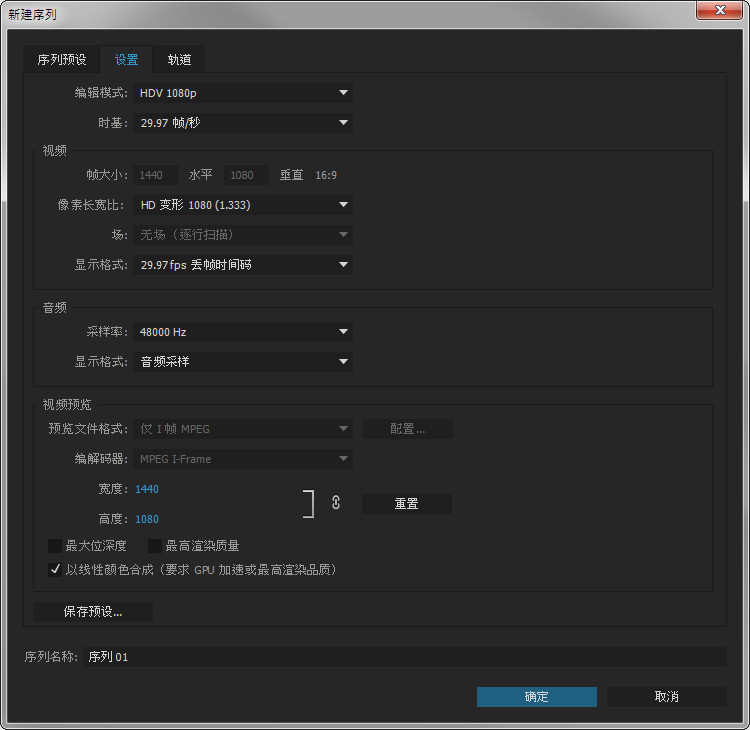Expand the 编解码器 MPEG I-Frame dropdown
The height and width of the screenshot is (730, 750).
click(243, 459)
